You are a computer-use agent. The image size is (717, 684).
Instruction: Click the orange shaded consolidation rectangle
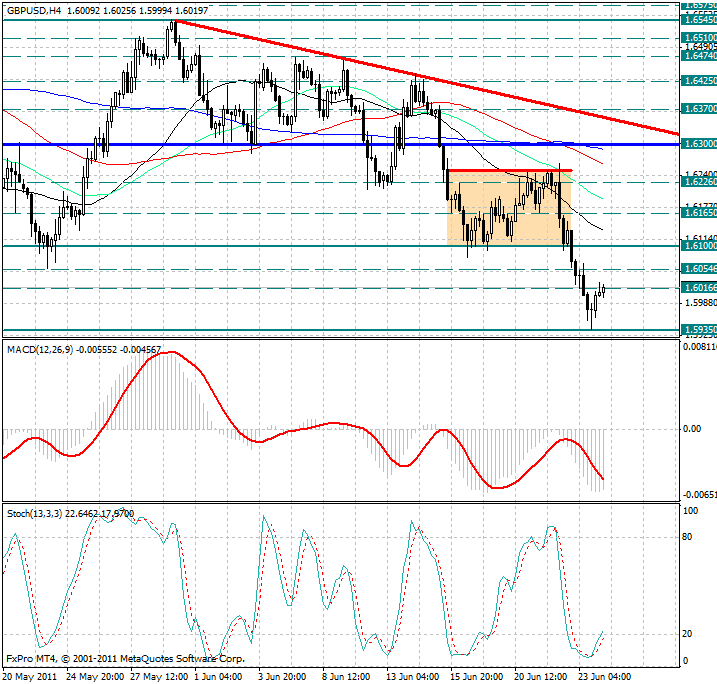[x=500, y=215]
